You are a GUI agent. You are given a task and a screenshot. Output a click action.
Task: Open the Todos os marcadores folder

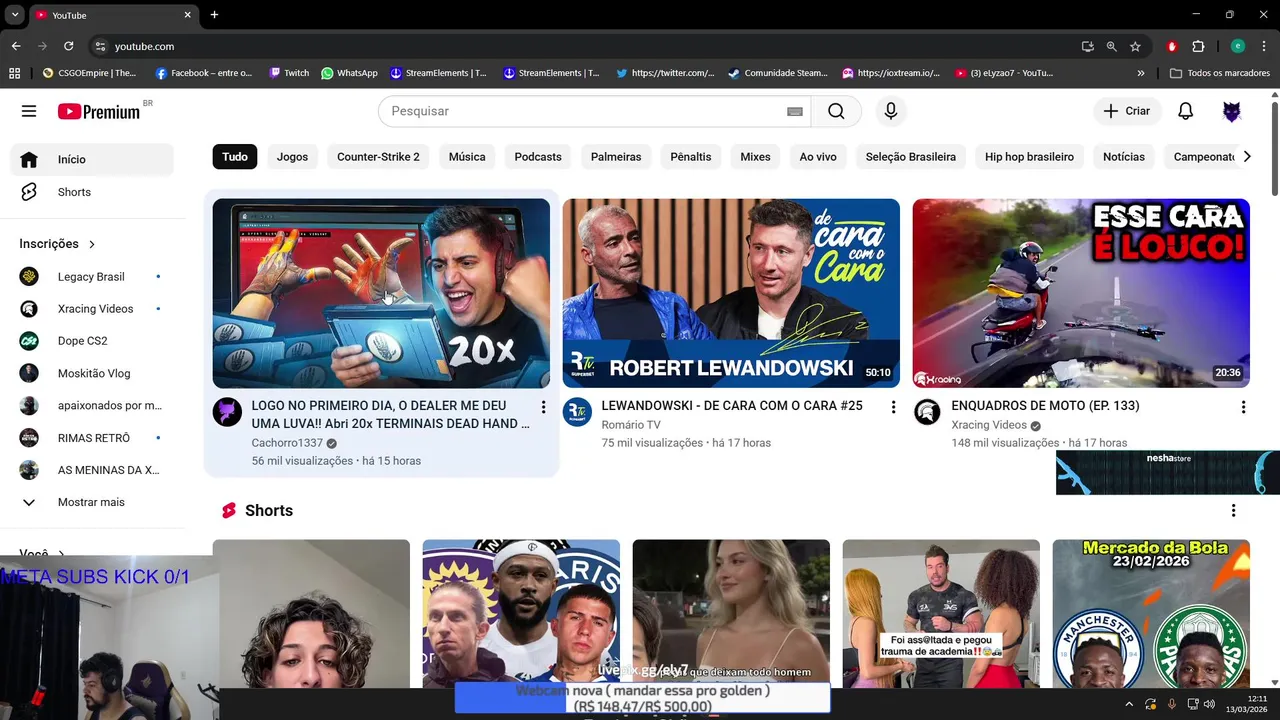click(1220, 73)
